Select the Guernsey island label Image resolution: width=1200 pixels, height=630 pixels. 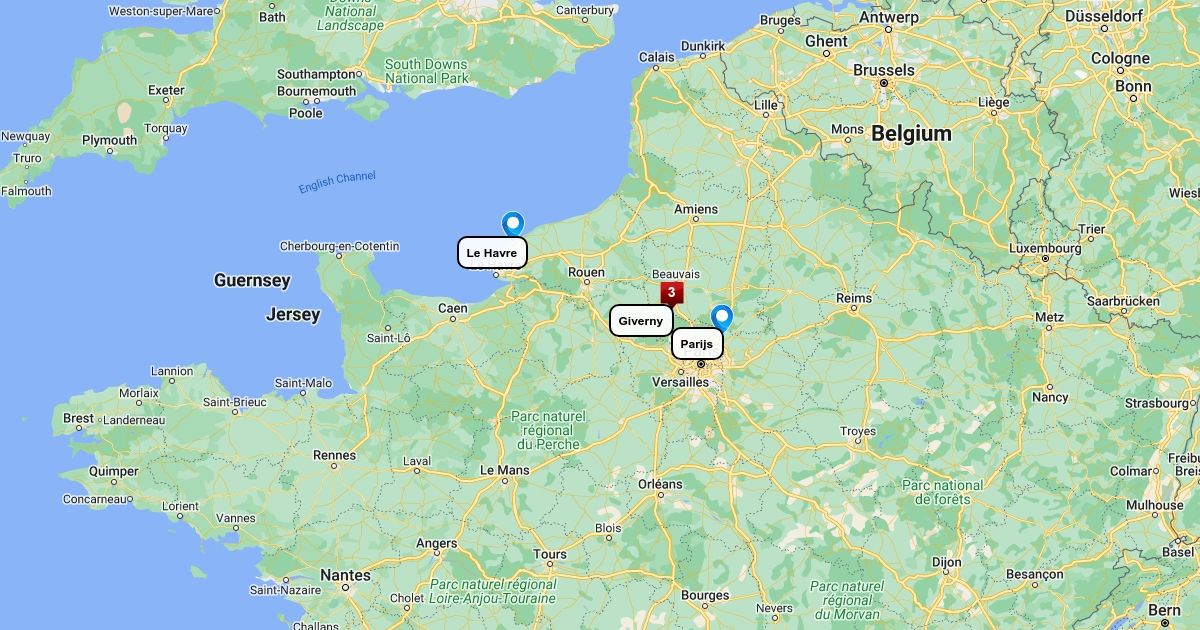pos(252,281)
